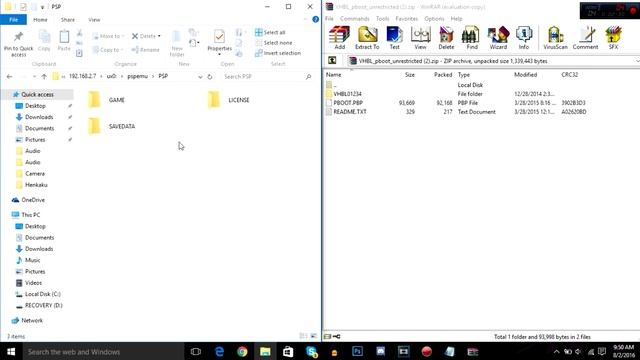Screen dimensions: 640x360
Task: Expand the Delete dropdown arrow
Action: [159, 36]
